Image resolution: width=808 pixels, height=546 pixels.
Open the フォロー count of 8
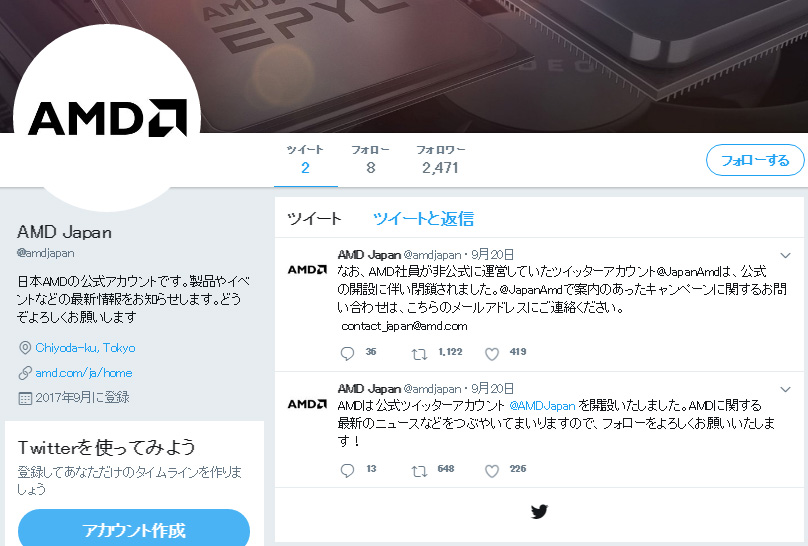(370, 160)
